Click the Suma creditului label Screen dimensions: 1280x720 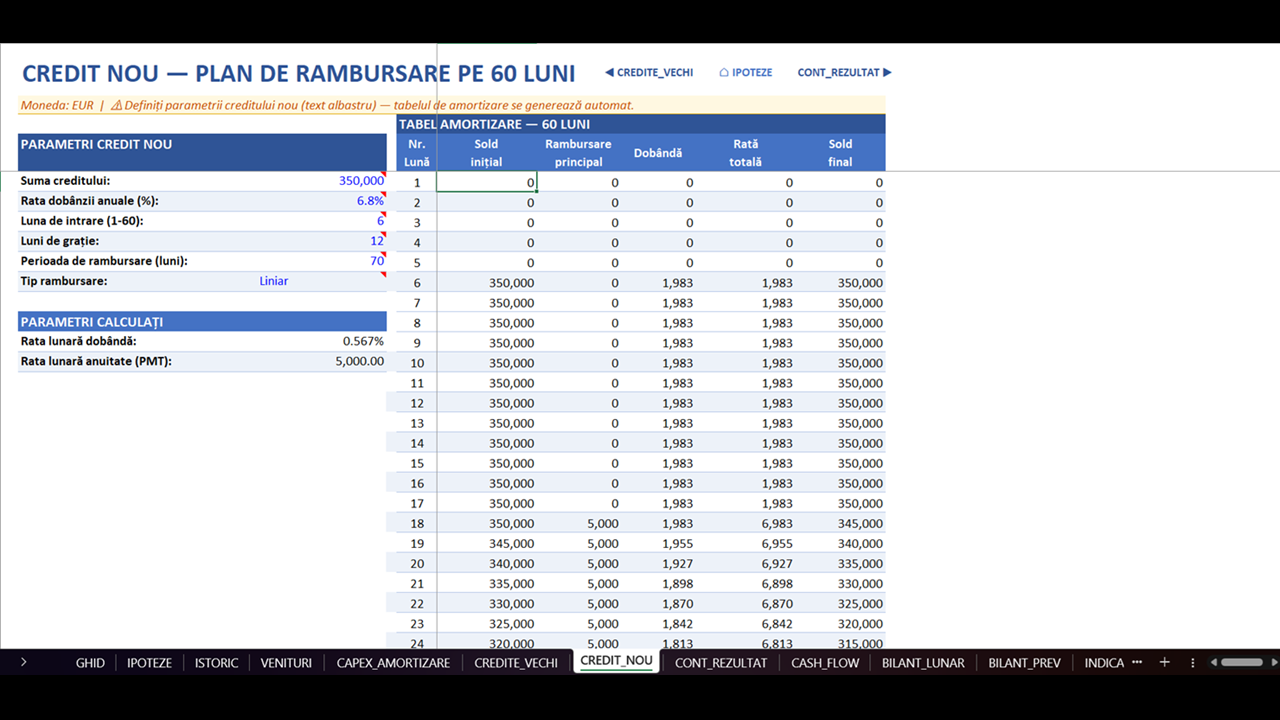[66, 181]
